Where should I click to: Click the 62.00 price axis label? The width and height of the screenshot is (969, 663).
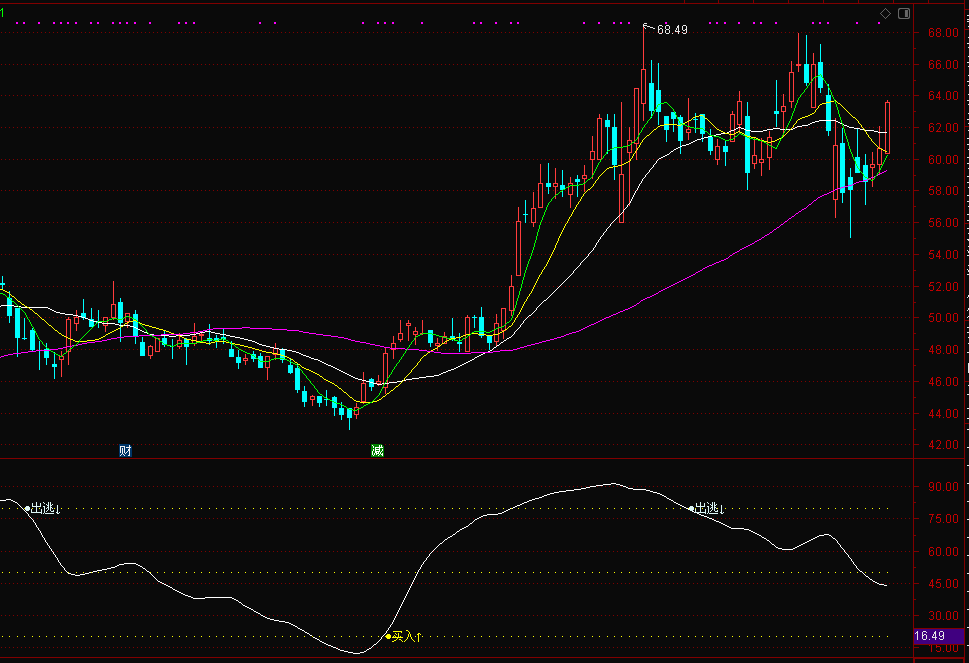(943, 128)
